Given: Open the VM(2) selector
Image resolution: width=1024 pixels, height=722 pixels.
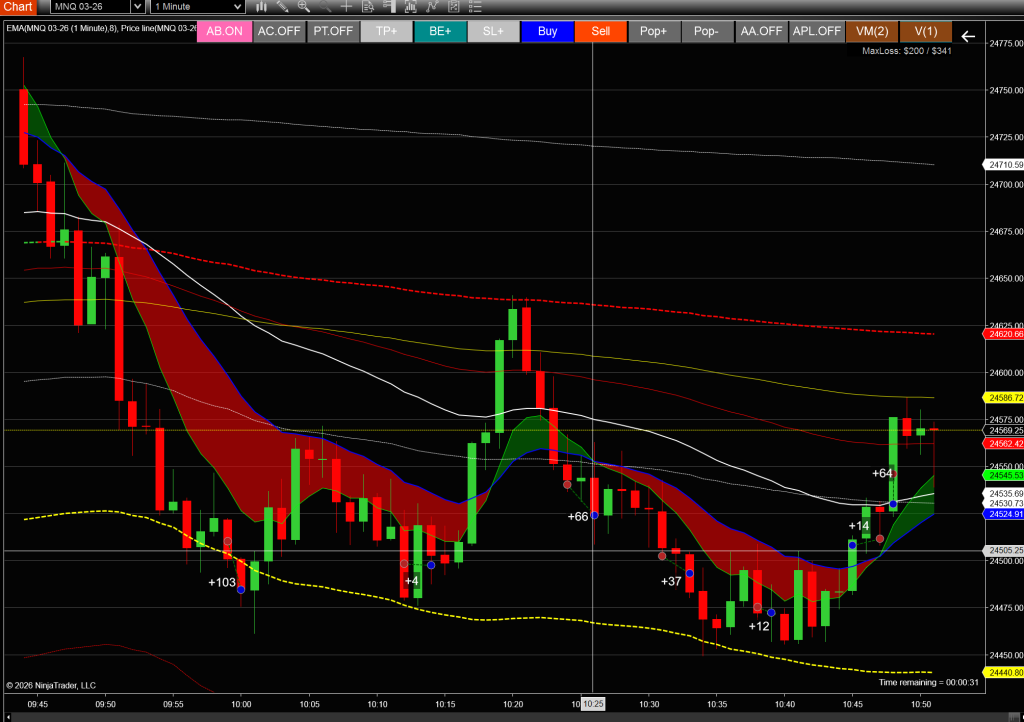Looking at the screenshot, I should click(871, 31).
